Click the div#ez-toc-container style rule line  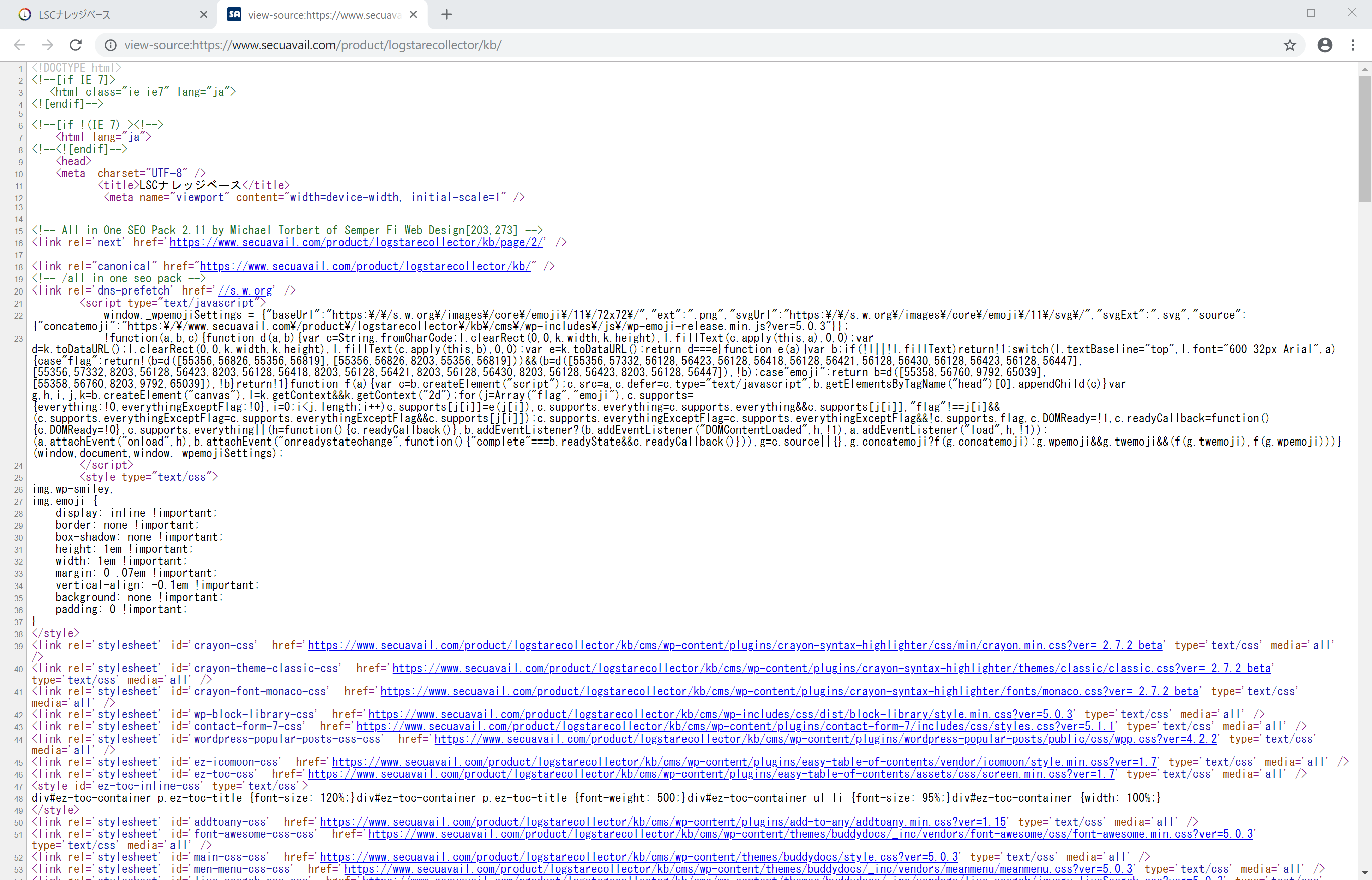[596, 798]
